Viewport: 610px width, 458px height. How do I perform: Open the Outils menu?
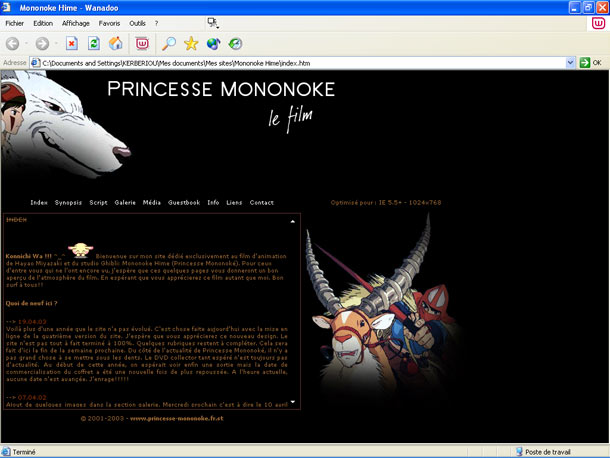pyautogui.click(x=137, y=23)
